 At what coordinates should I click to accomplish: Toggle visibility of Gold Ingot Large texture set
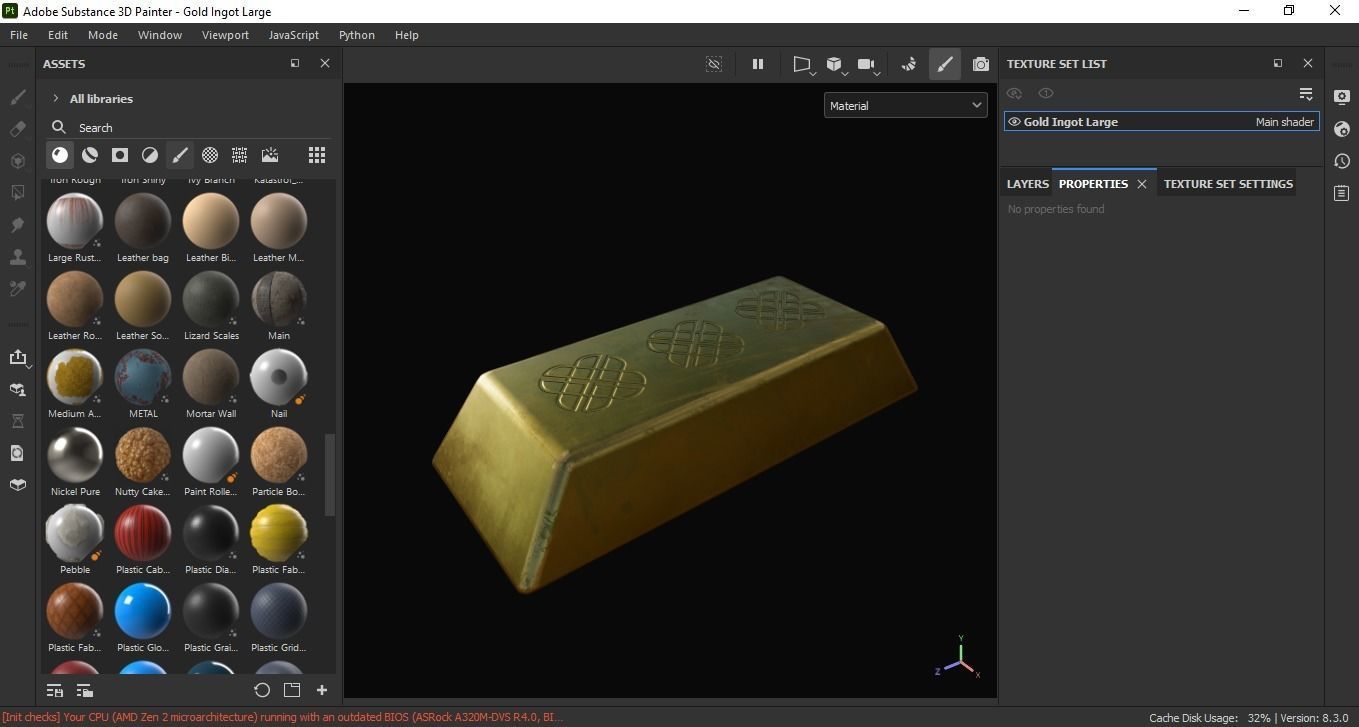[1014, 122]
